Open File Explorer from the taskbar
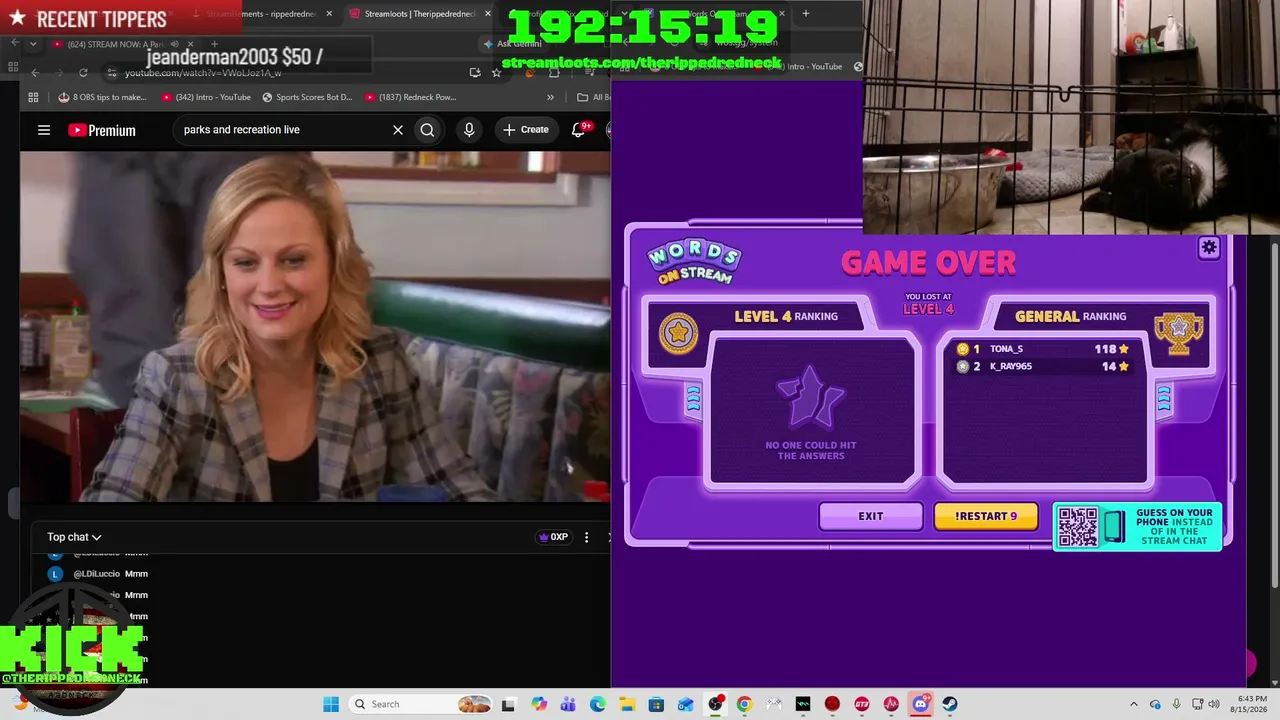Viewport: 1280px width, 720px height. [x=626, y=704]
